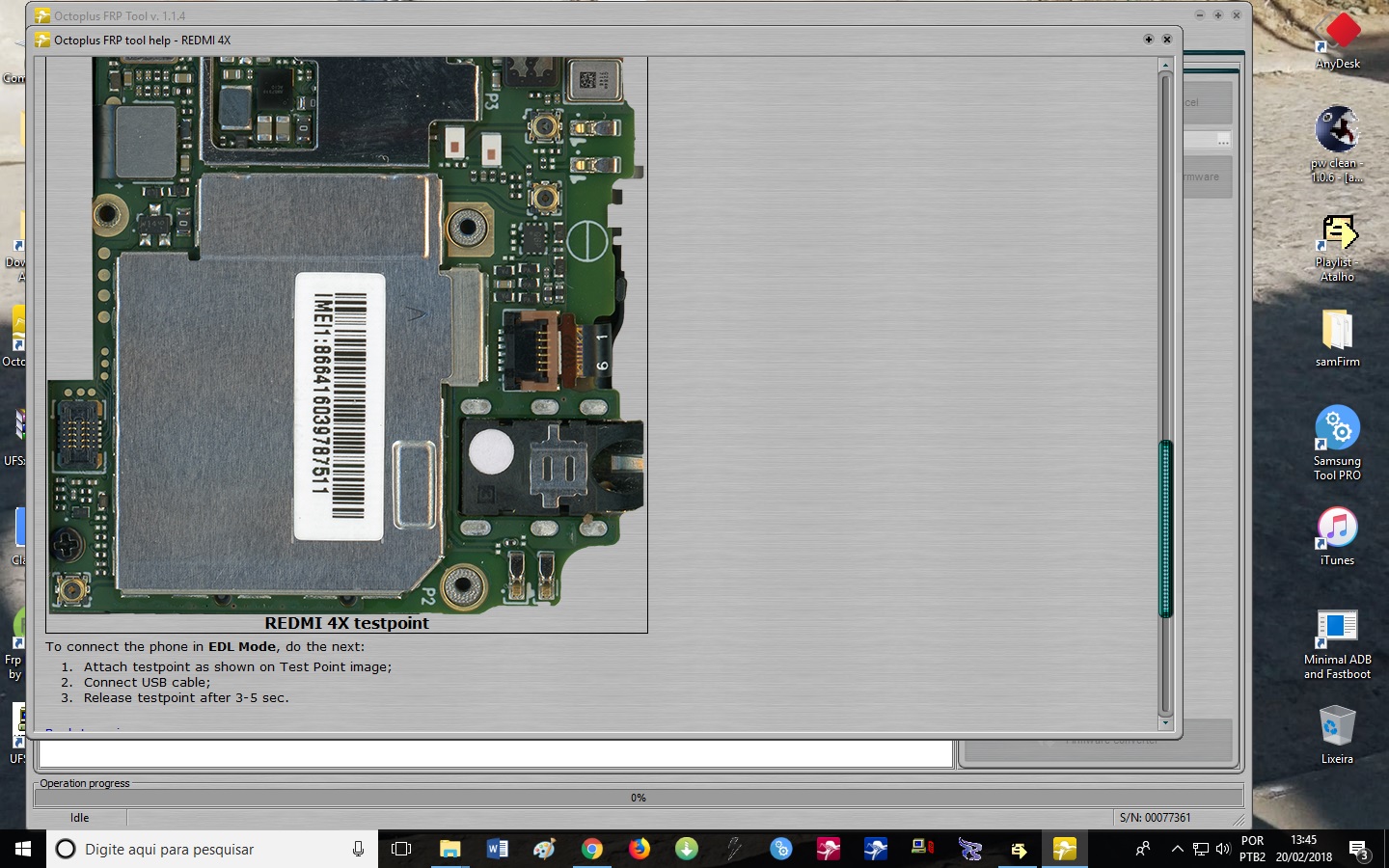Click the Cortana microphone icon
Viewport: 1389px width, 868px height.
[x=358, y=849]
